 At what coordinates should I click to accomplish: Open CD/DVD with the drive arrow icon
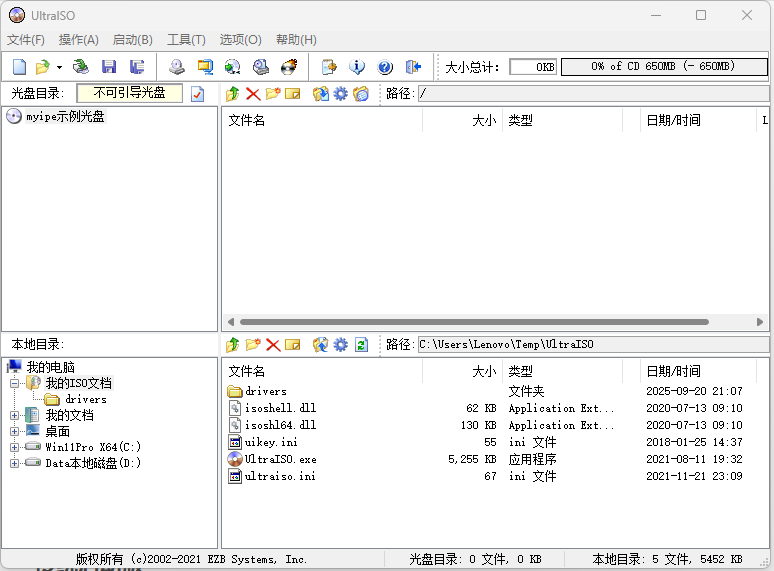click(x=80, y=67)
